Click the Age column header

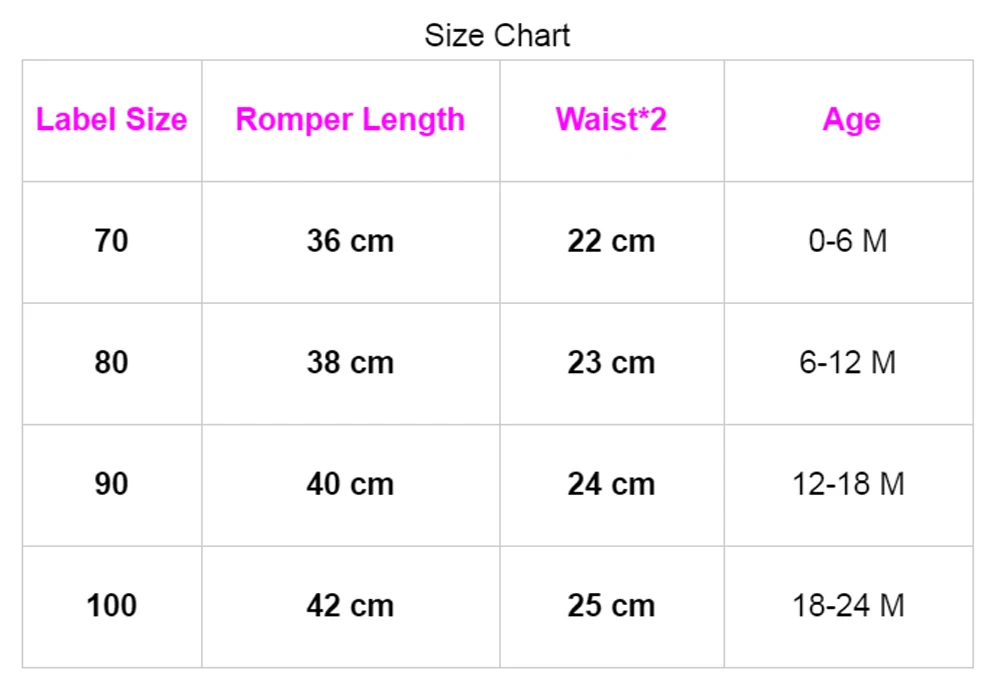pyautogui.click(x=851, y=120)
